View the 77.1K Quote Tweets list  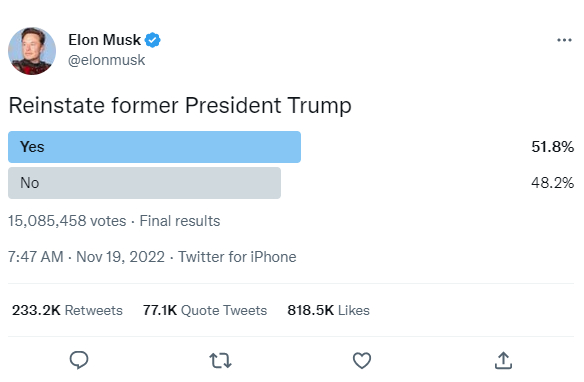tap(205, 310)
